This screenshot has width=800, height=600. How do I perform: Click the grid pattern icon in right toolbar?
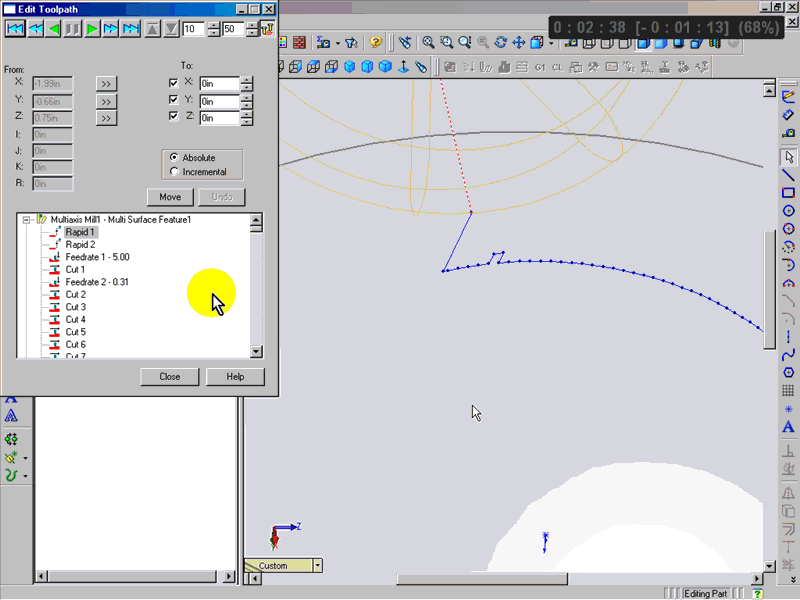coord(789,390)
